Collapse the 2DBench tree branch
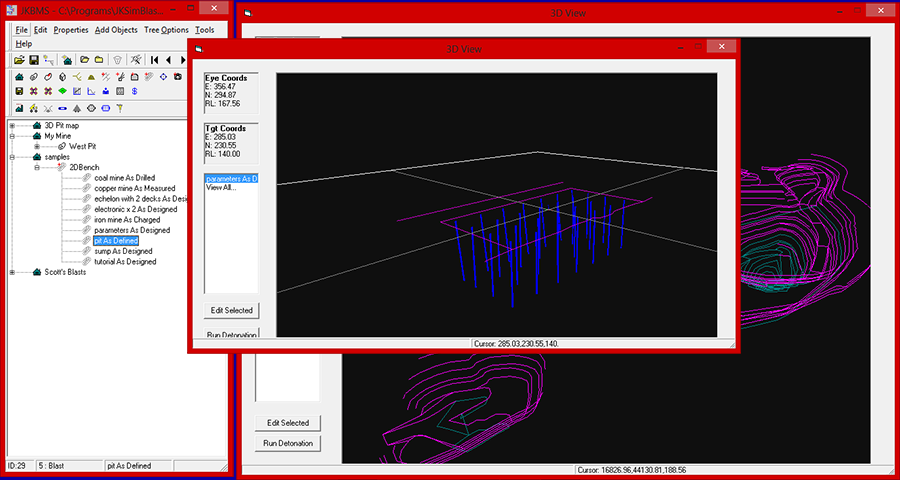 [37, 167]
